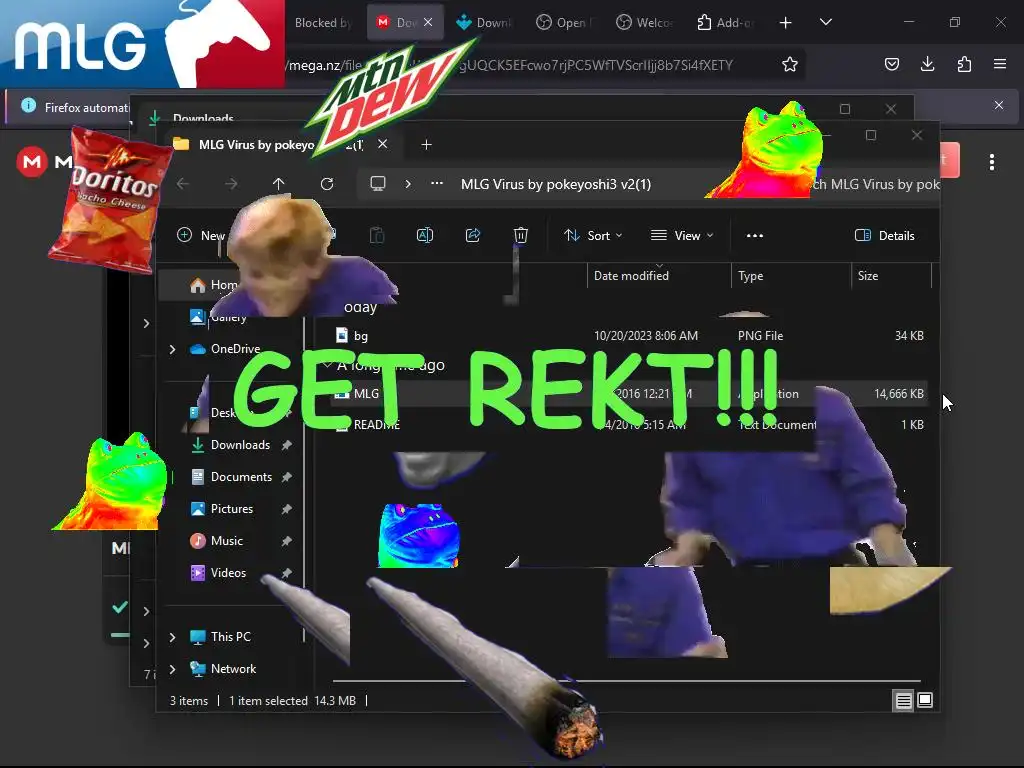Bookmark this page with the star icon
This screenshot has width=1024, height=768.
point(790,64)
